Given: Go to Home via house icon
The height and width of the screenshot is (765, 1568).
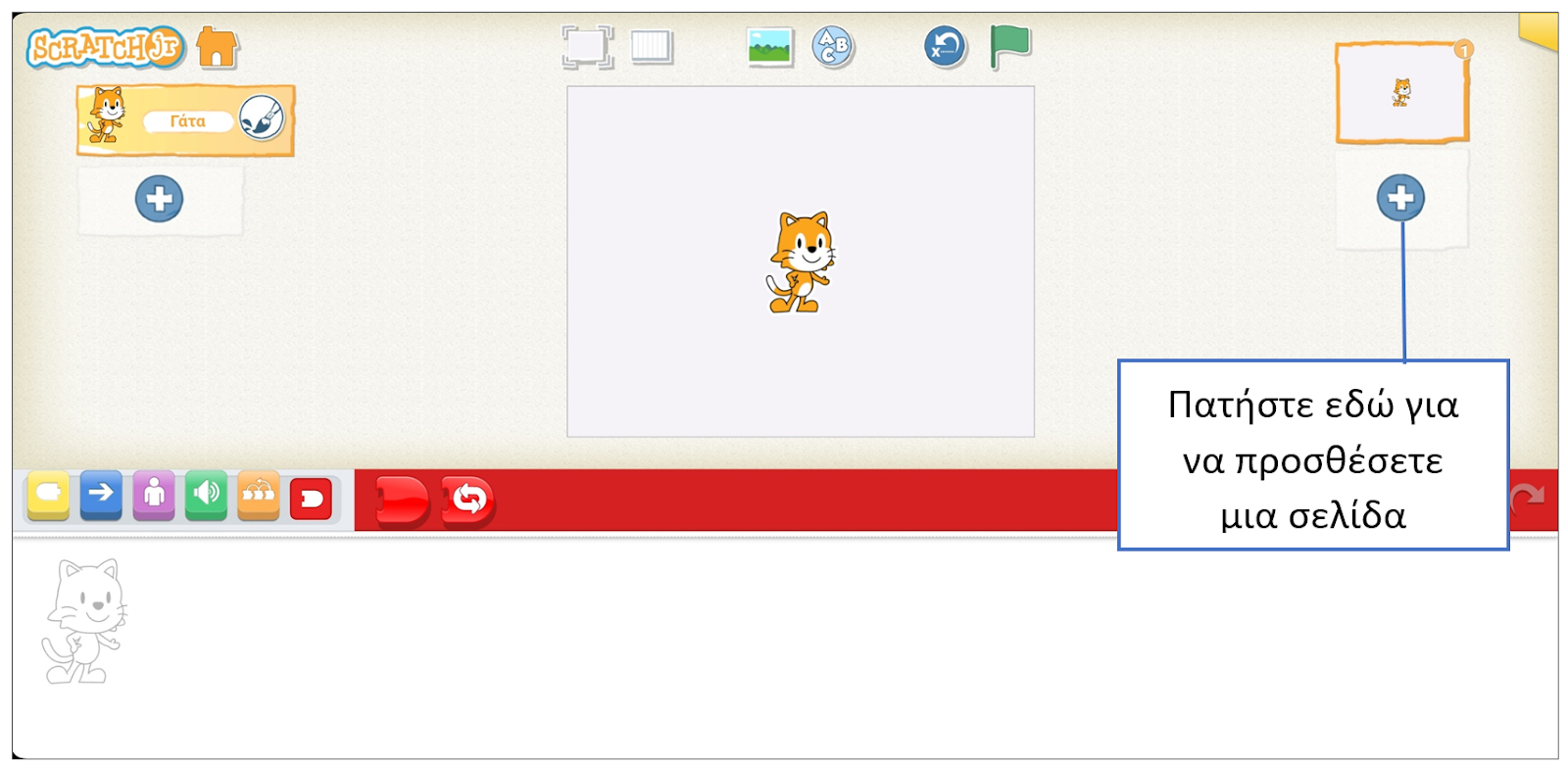Looking at the screenshot, I should 217,47.
